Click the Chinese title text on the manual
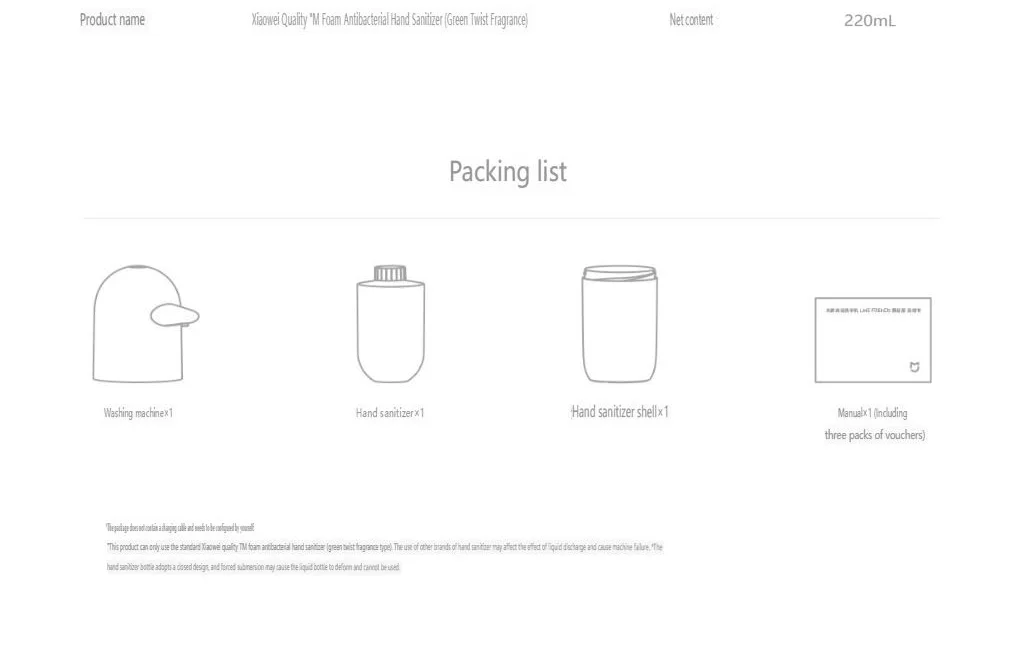Screen dimensions: 1024x651 [x=873, y=310]
